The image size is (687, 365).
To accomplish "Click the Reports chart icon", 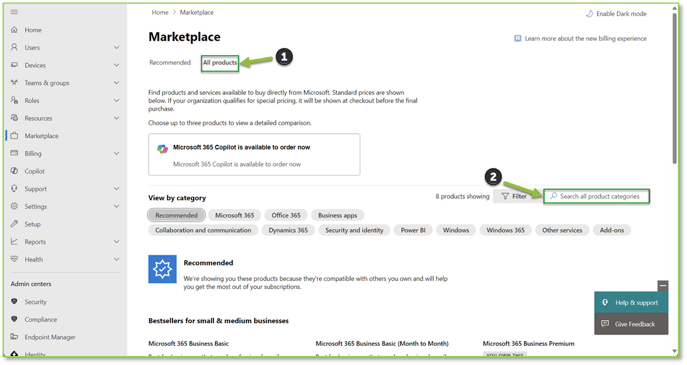I will pos(14,241).
